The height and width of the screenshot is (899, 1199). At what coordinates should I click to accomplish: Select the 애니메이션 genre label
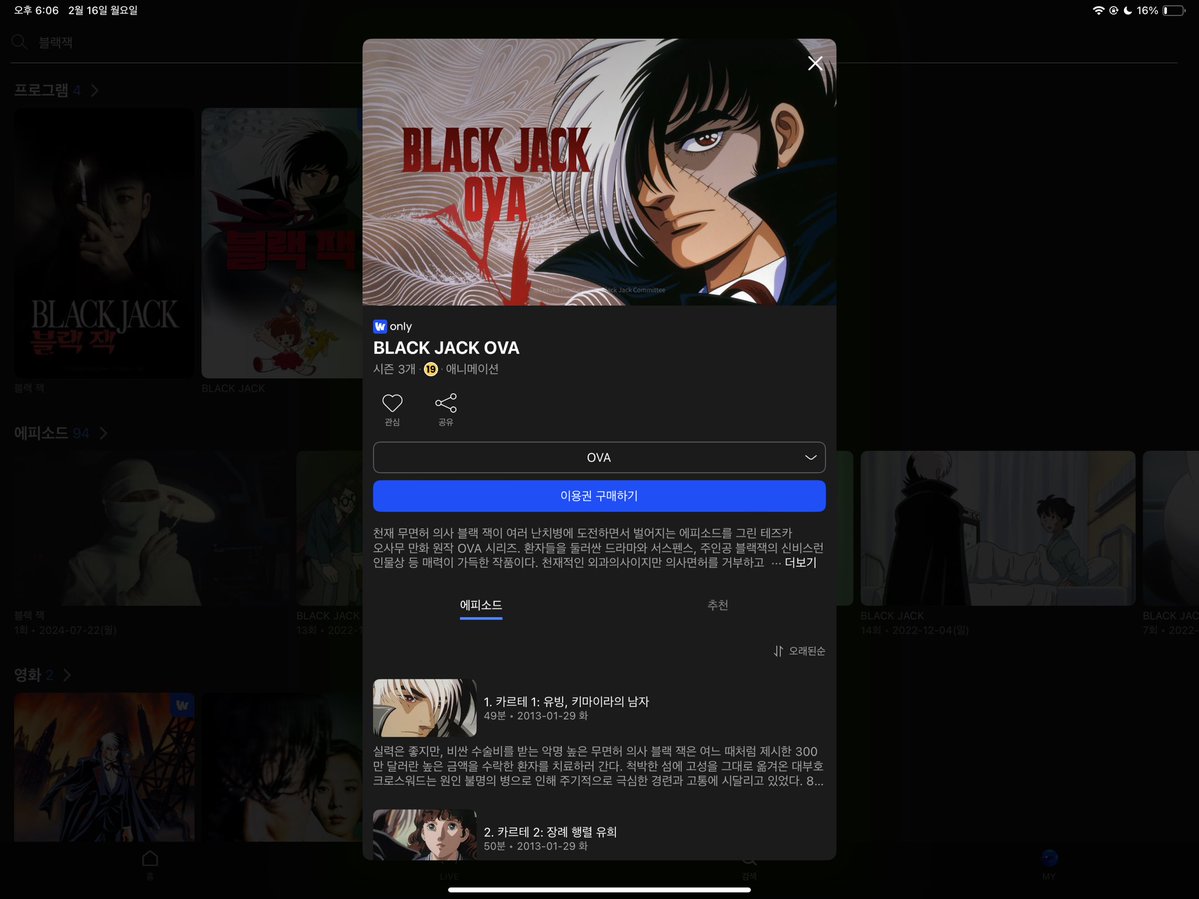472,369
